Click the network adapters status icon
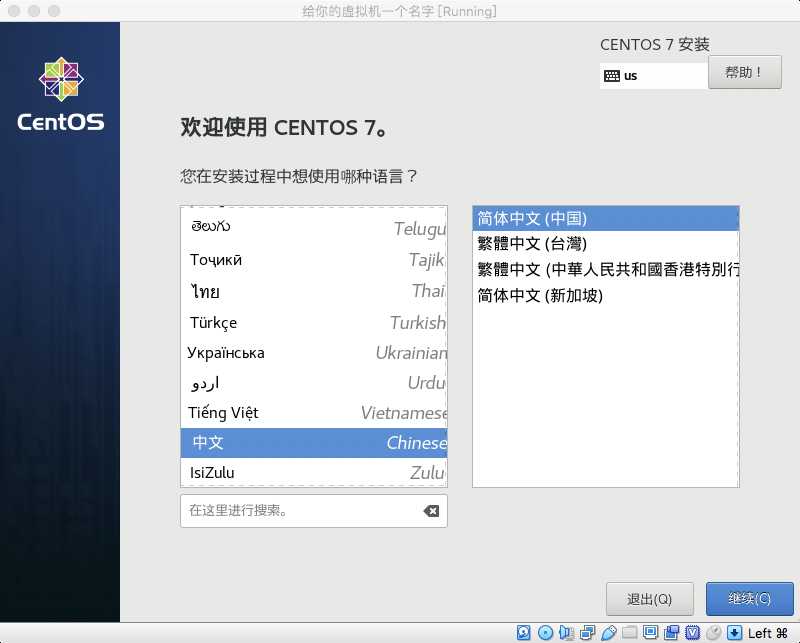Image resolution: width=800 pixels, height=643 pixels. (587, 633)
